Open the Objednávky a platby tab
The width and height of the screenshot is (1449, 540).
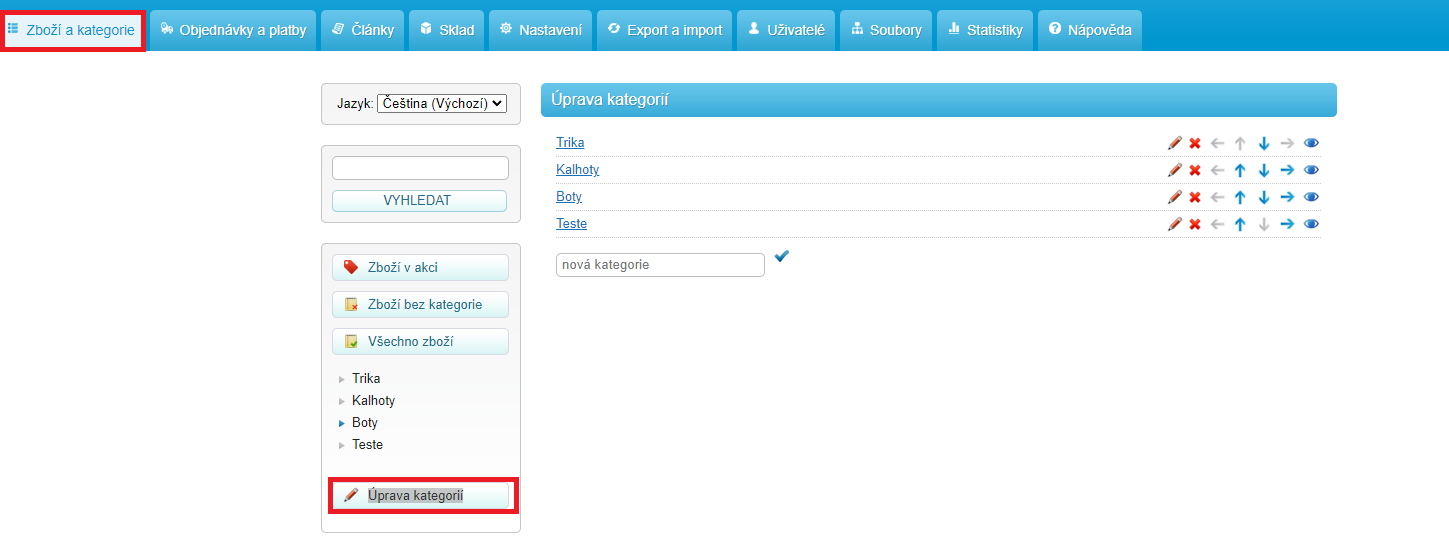click(233, 30)
